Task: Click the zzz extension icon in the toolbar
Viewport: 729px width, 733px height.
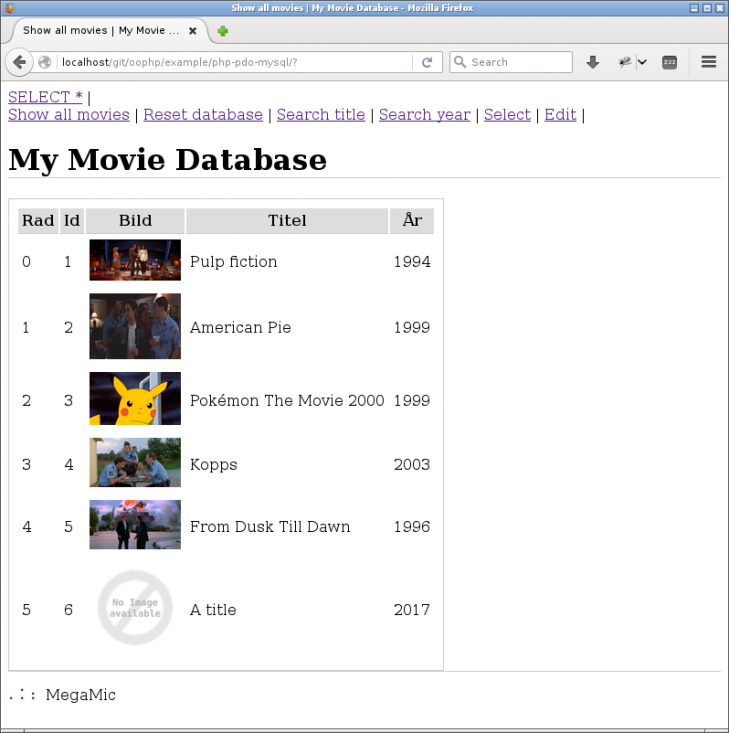Action: point(670,62)
